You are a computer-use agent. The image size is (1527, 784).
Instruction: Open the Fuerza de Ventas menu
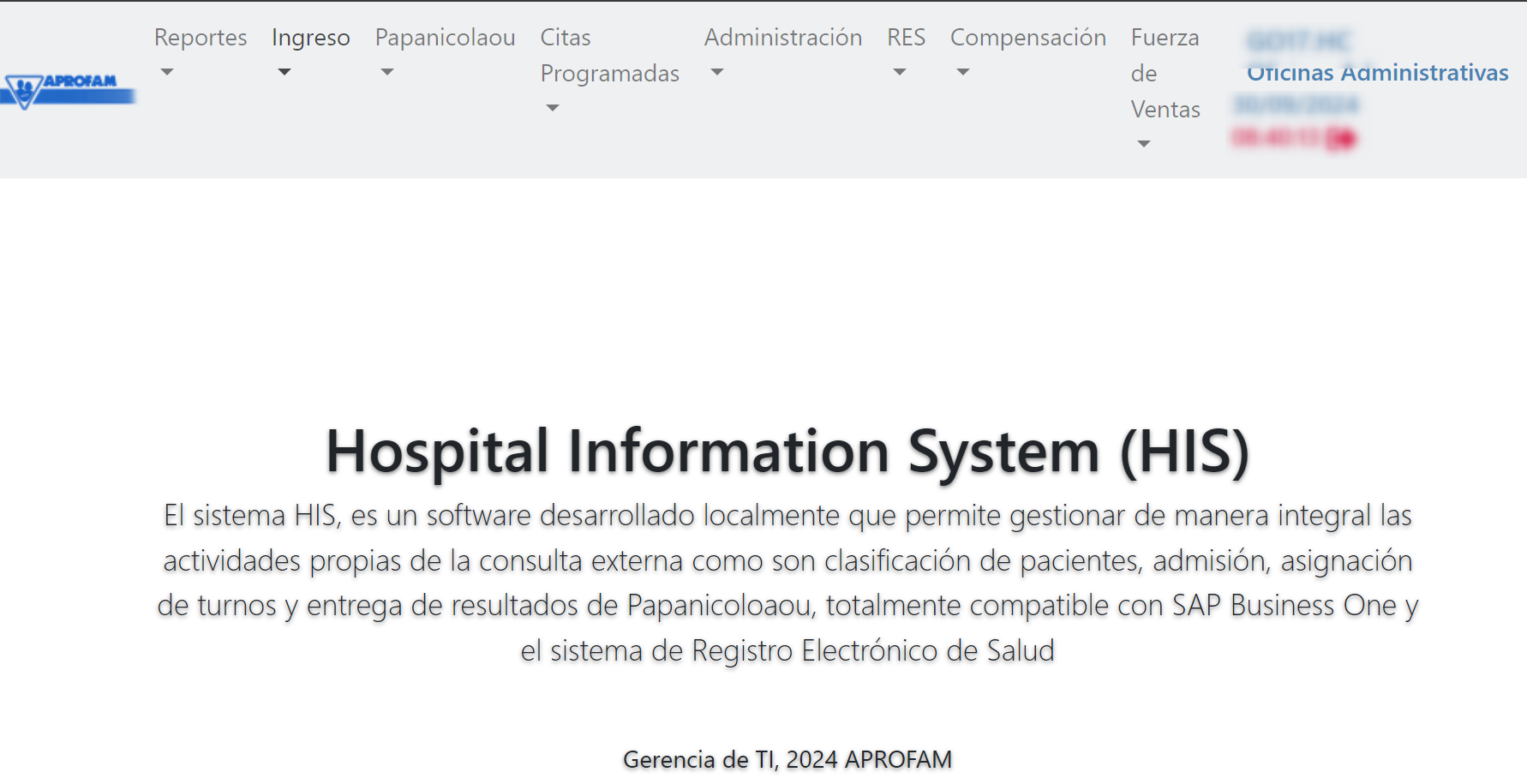tap(1165, 91)
